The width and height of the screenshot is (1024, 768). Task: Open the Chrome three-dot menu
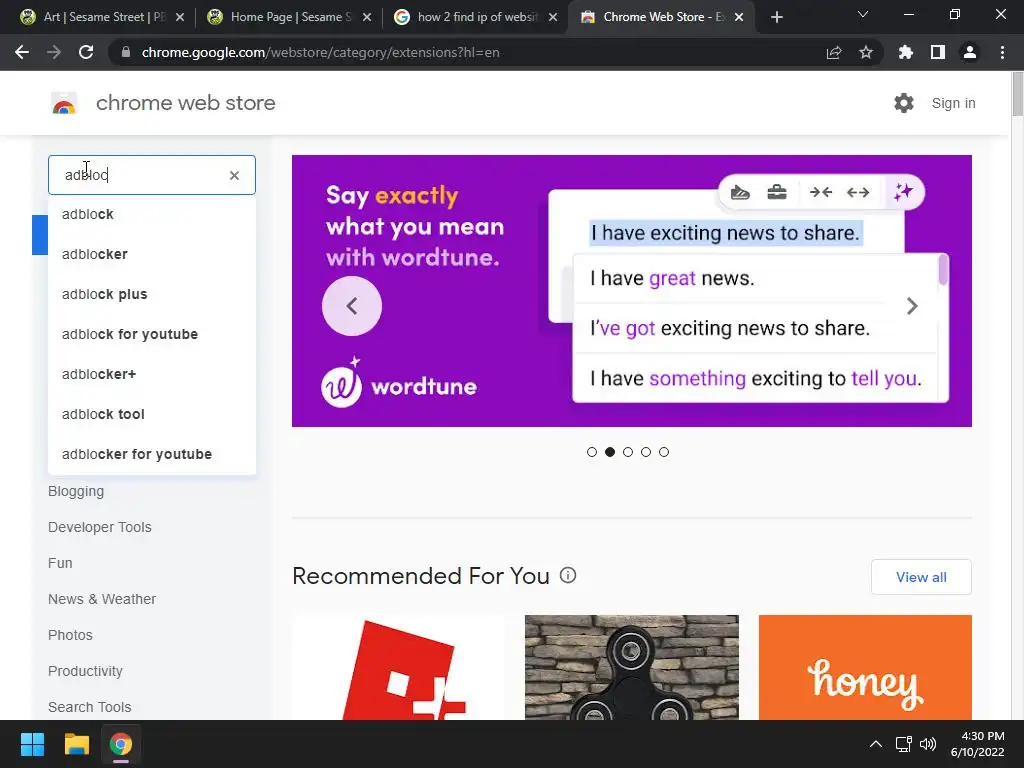tap(1002, 52)
